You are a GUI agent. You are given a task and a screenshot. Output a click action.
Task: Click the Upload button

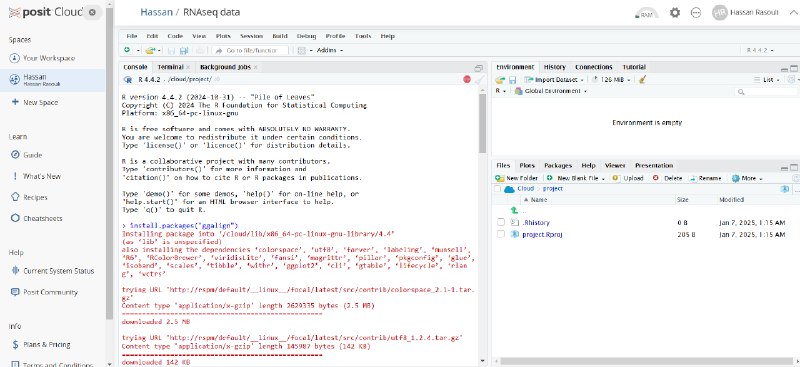(x=628, y=178)
